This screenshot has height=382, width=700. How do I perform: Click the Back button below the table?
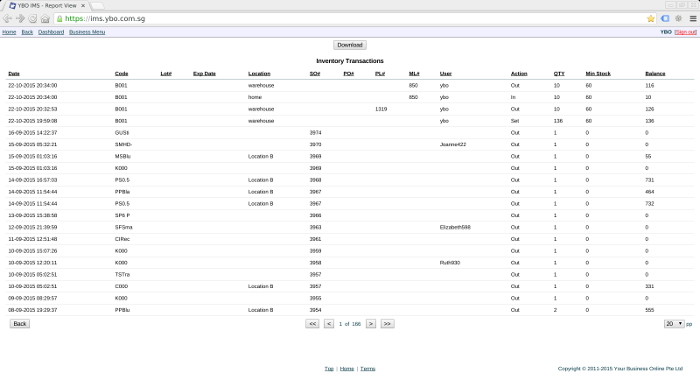20,324
